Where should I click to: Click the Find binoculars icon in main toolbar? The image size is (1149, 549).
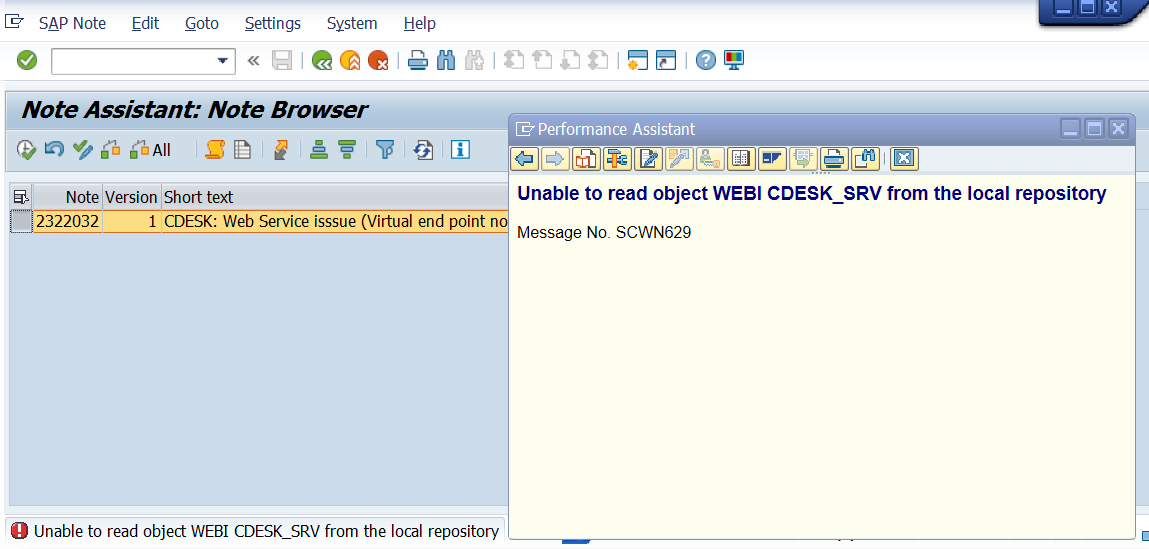pos(446,61)
